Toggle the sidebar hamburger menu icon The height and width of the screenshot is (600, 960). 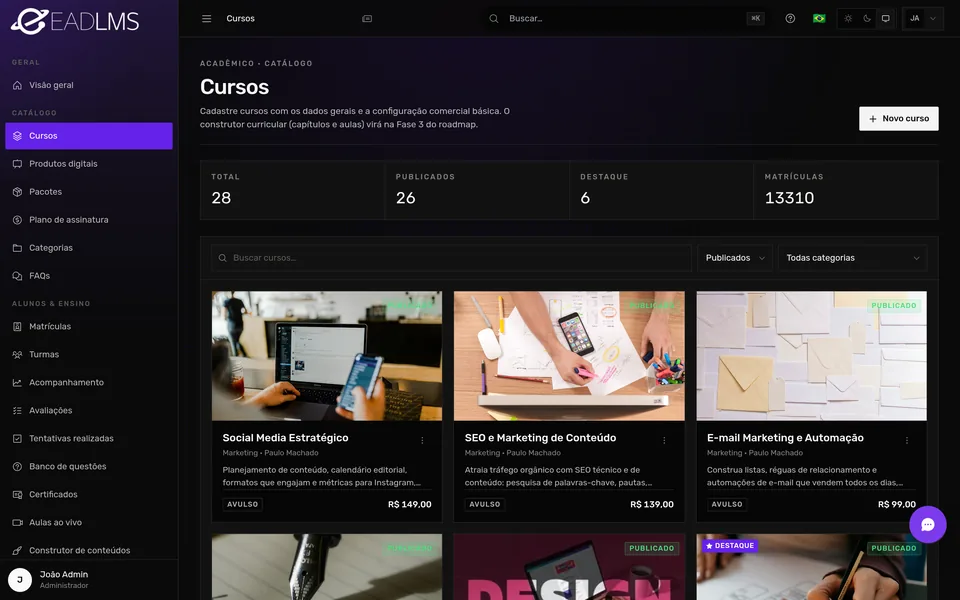click(206, 18)
